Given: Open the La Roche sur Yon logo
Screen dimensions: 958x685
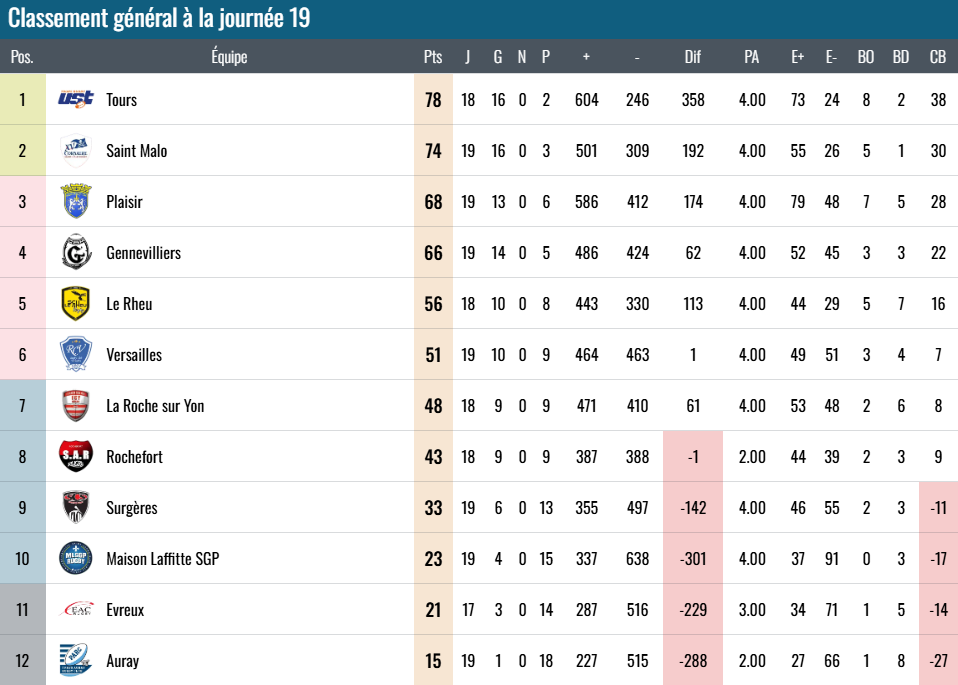Looking at the screenshot, I should (76, 405).
